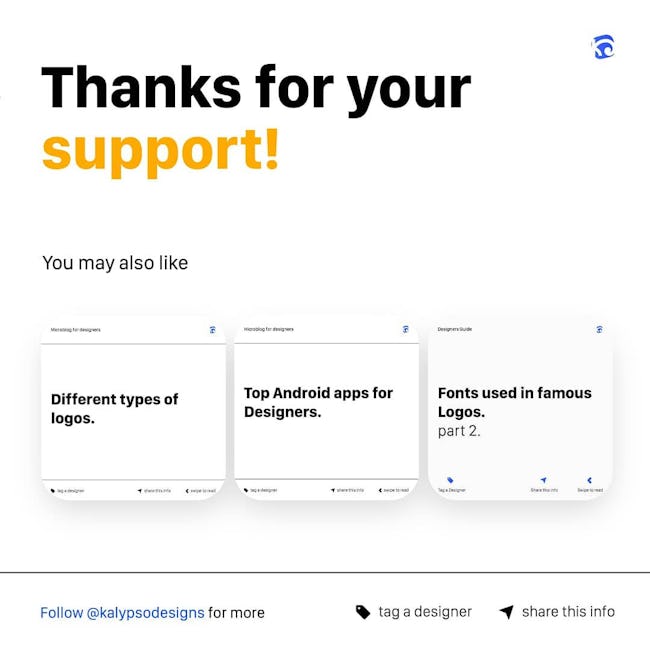Viewport: 650px width, 650px height.
Task: Click the blue swipe chevron in Fonts card
Action: pyautogui.click(x=589, y=480)
